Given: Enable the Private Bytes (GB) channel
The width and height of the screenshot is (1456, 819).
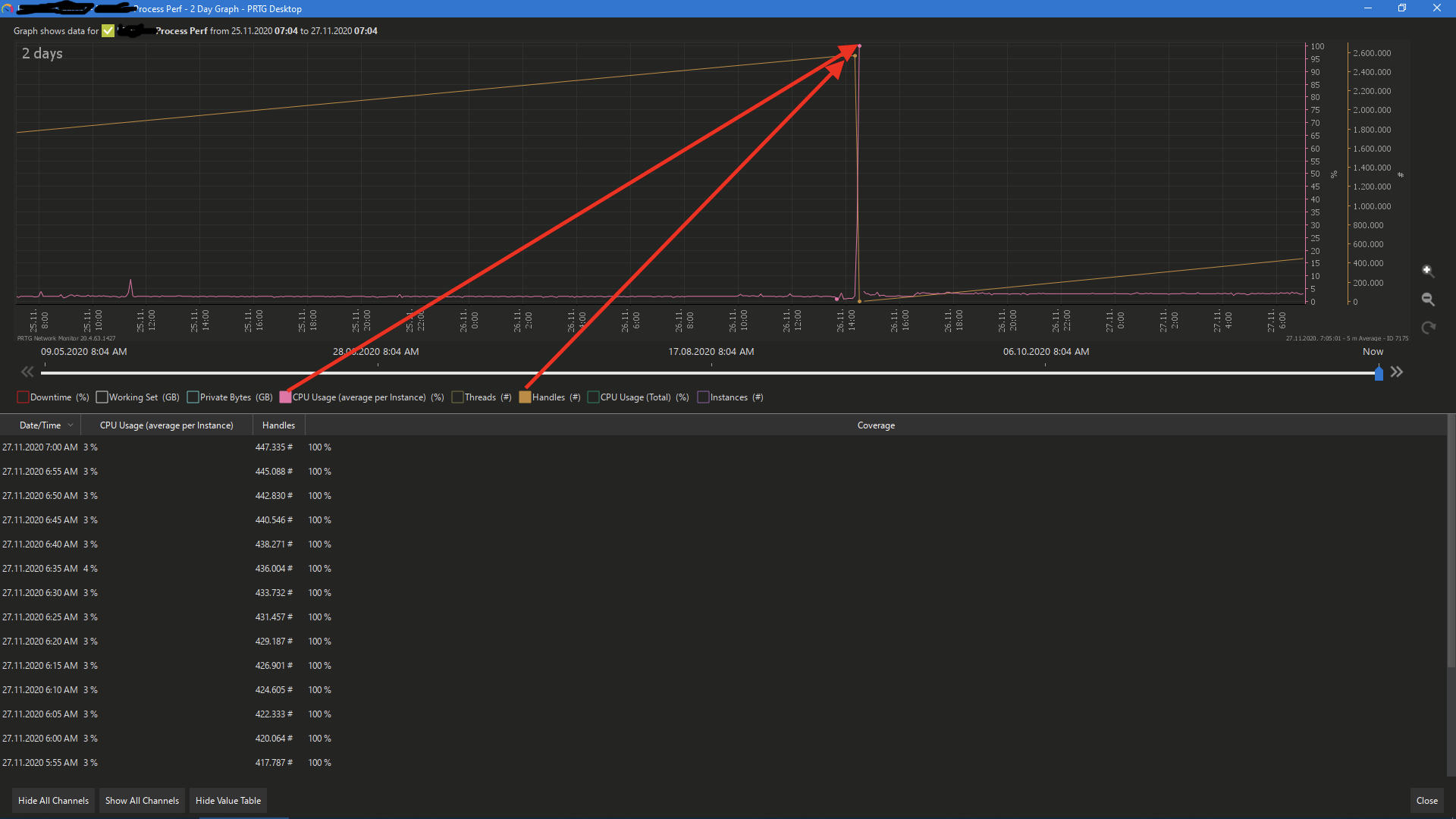Looking at the screenshot, I should click(193, 397).
